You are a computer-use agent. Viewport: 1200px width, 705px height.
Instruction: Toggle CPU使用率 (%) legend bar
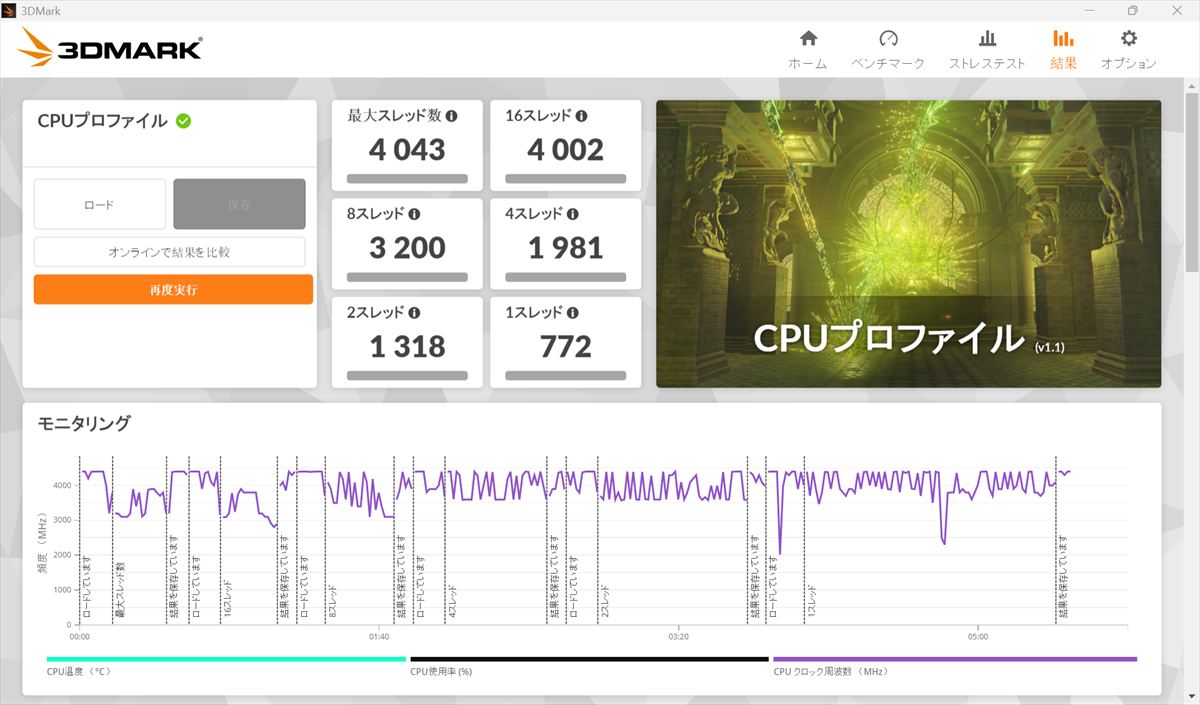pos(589,659)
